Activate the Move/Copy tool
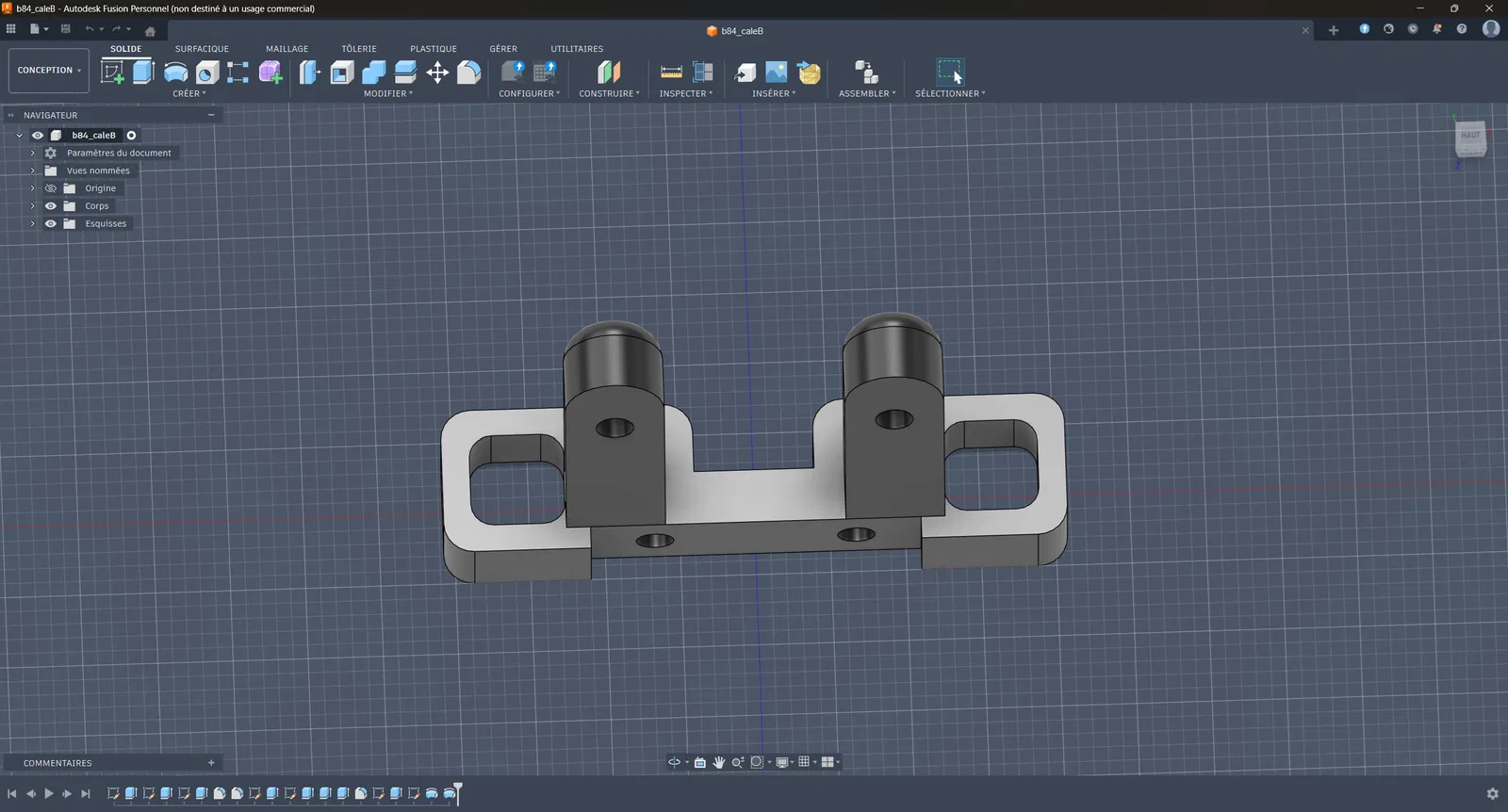1508x812 pixels. click(x=437, y=73)
